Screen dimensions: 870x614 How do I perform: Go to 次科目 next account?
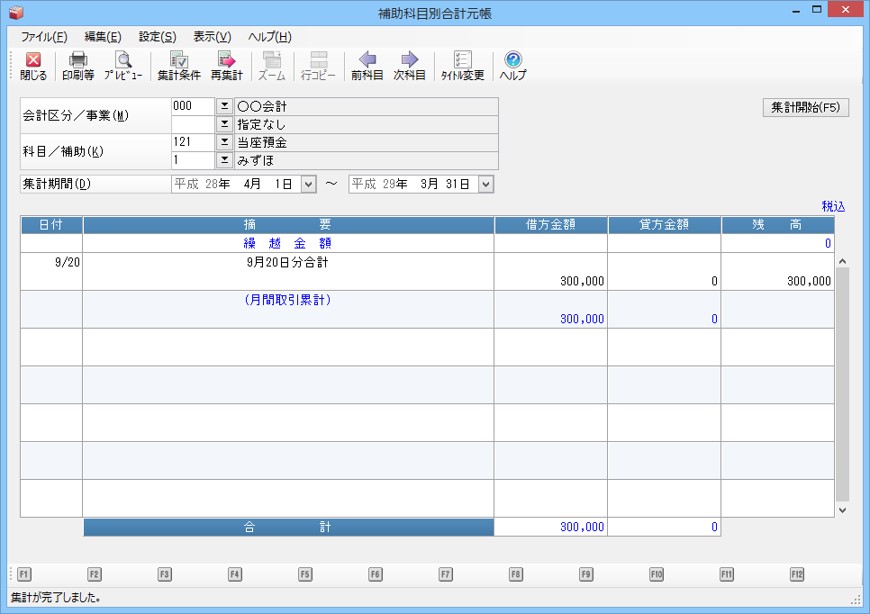(x=409, y=66)
